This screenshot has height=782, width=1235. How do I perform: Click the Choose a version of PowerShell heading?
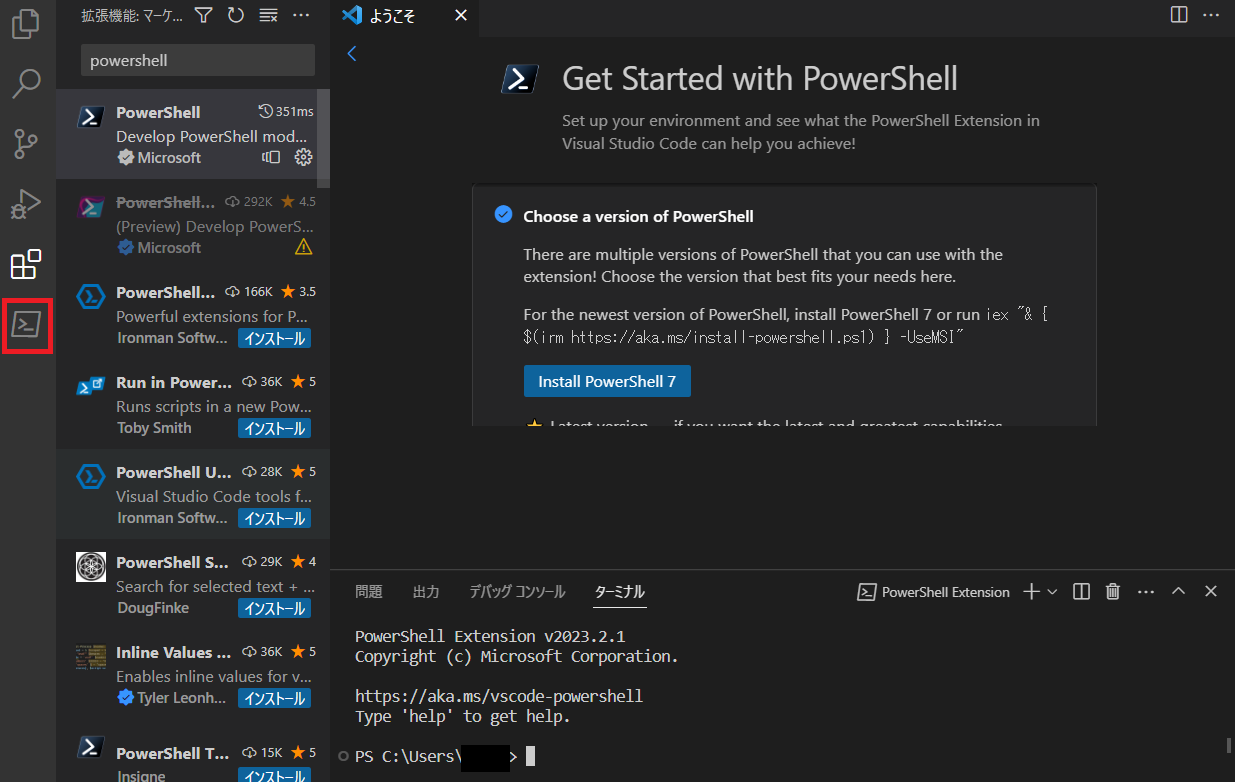(638, 216)
